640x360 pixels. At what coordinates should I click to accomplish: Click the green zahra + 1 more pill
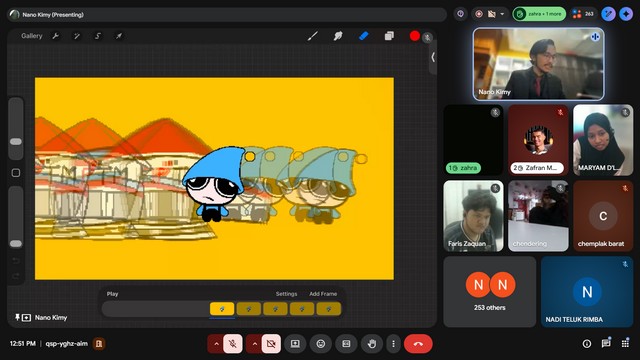(539, 14)
